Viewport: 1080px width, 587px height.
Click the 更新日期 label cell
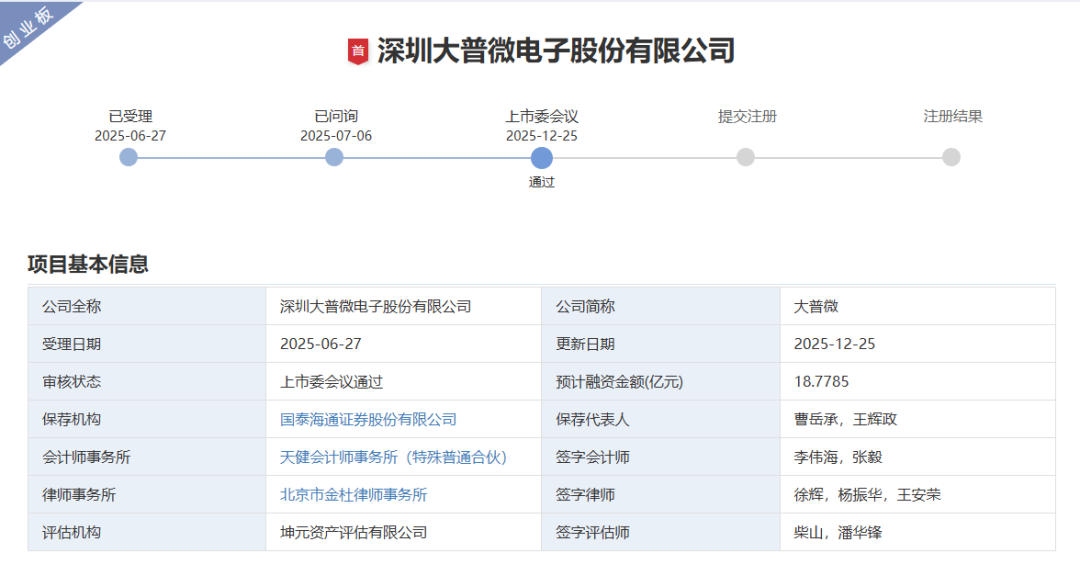tap(661, 344)
